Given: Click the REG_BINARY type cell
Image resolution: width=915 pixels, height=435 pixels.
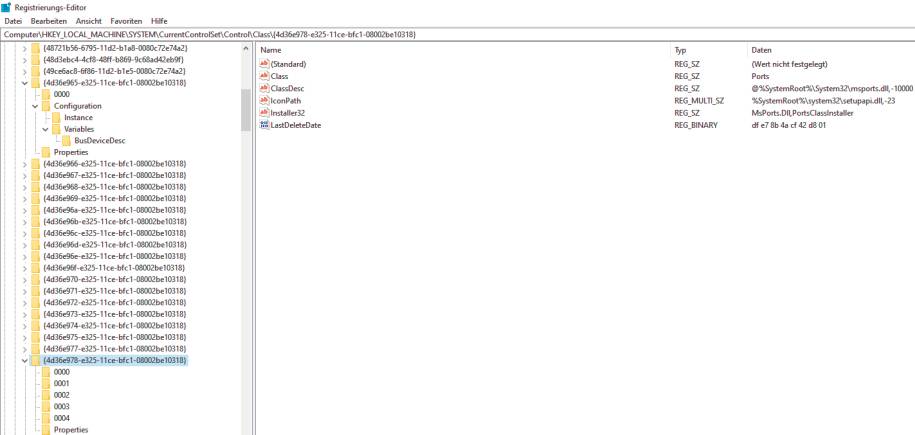Looking at the screenshot, I should click(696, 126).
